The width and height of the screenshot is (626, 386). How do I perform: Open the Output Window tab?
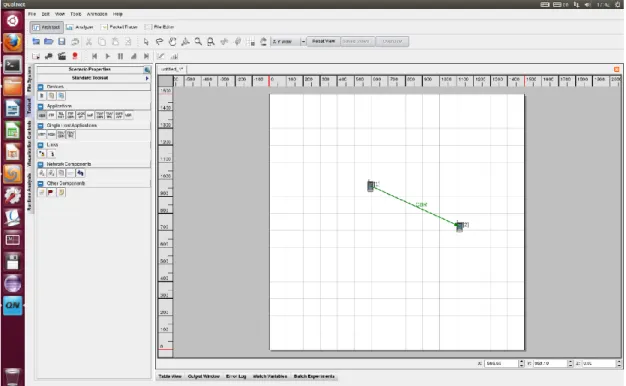point(204,376)
